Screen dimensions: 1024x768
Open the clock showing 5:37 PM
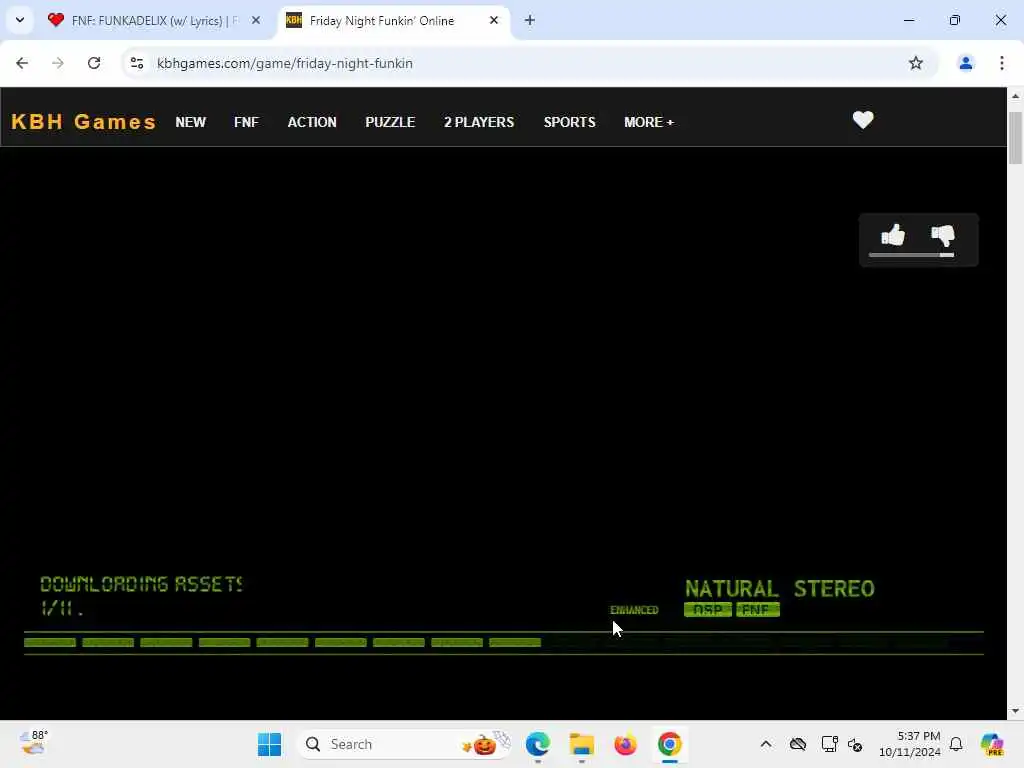(x=910, y=744)
